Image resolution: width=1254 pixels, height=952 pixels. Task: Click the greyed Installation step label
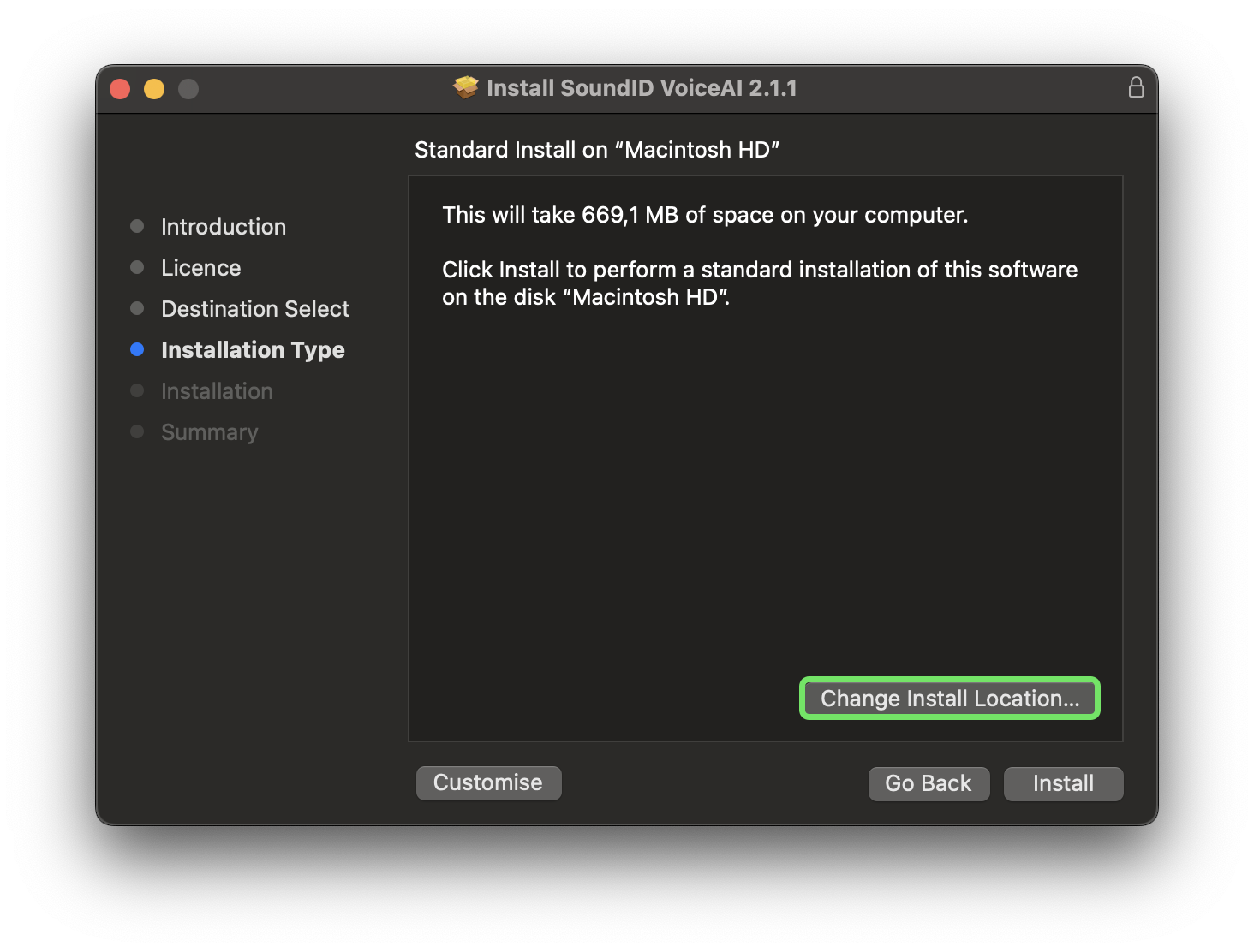tap(217, 391)
